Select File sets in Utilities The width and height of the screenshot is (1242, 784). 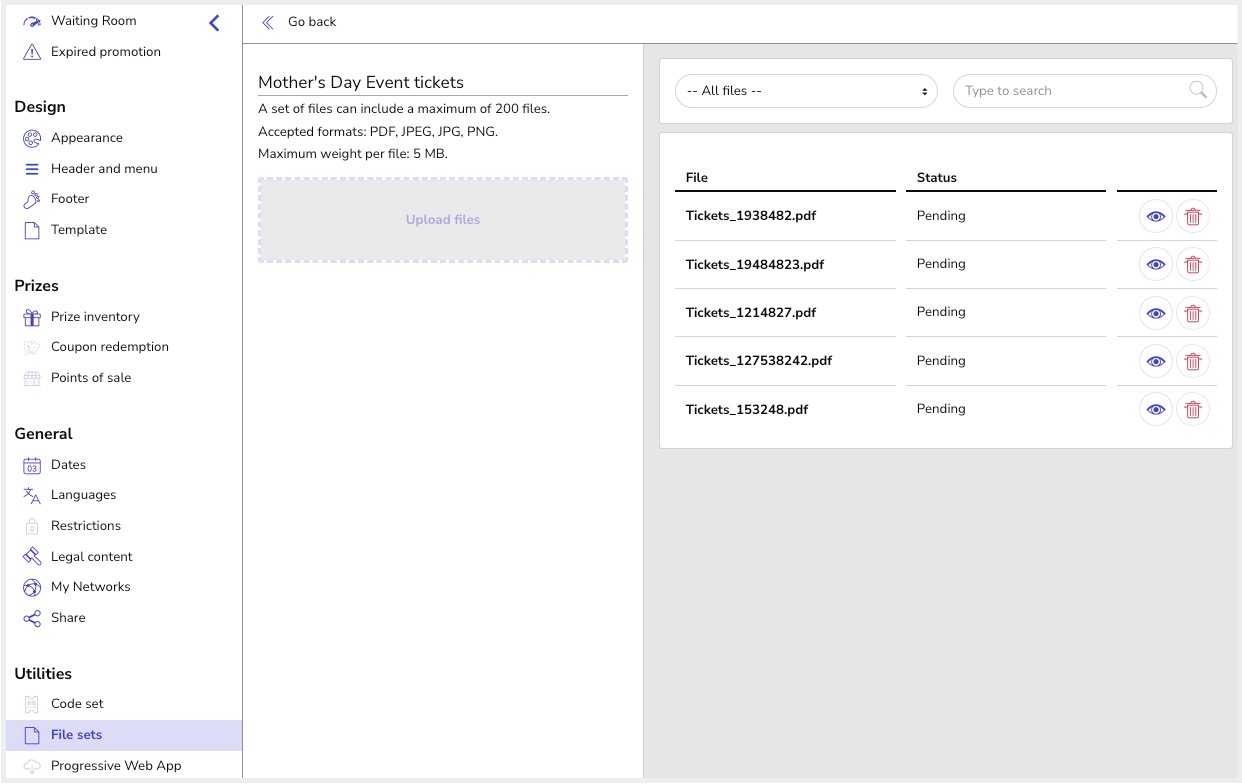pyautogui.click(x=124, y=735)
